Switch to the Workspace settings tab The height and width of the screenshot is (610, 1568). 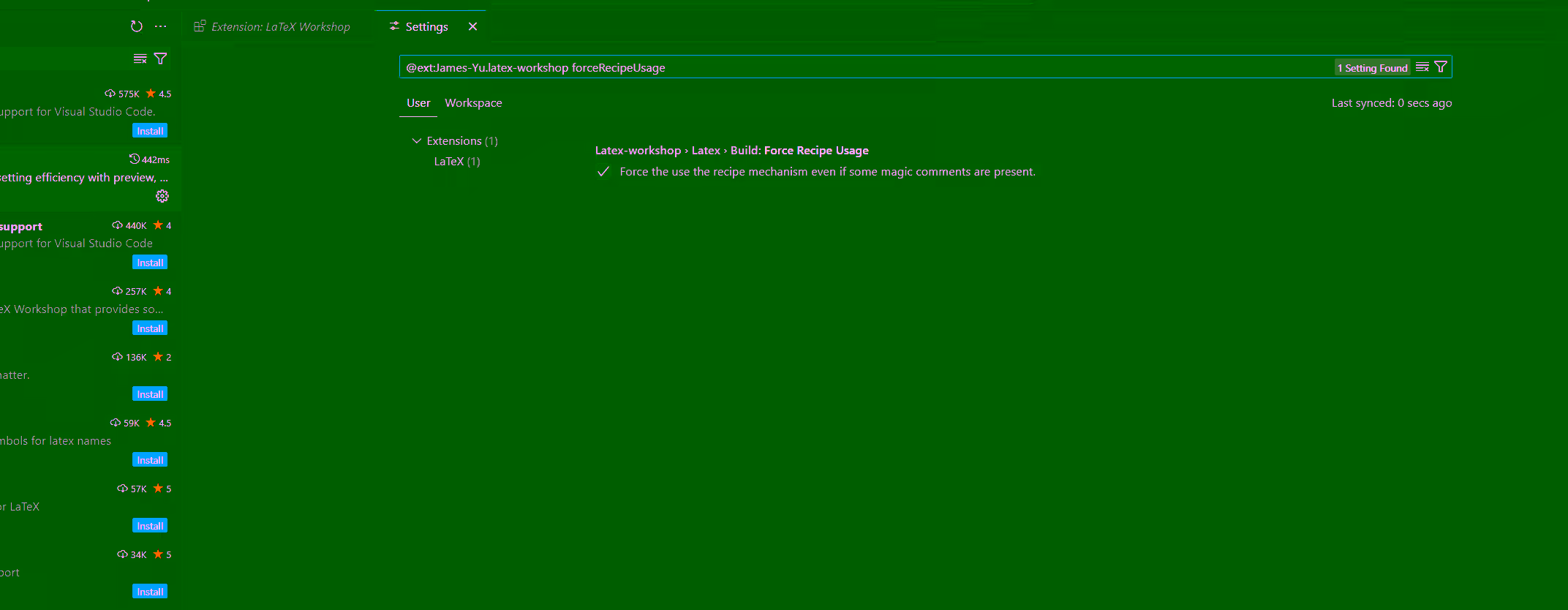coord(473,103)
